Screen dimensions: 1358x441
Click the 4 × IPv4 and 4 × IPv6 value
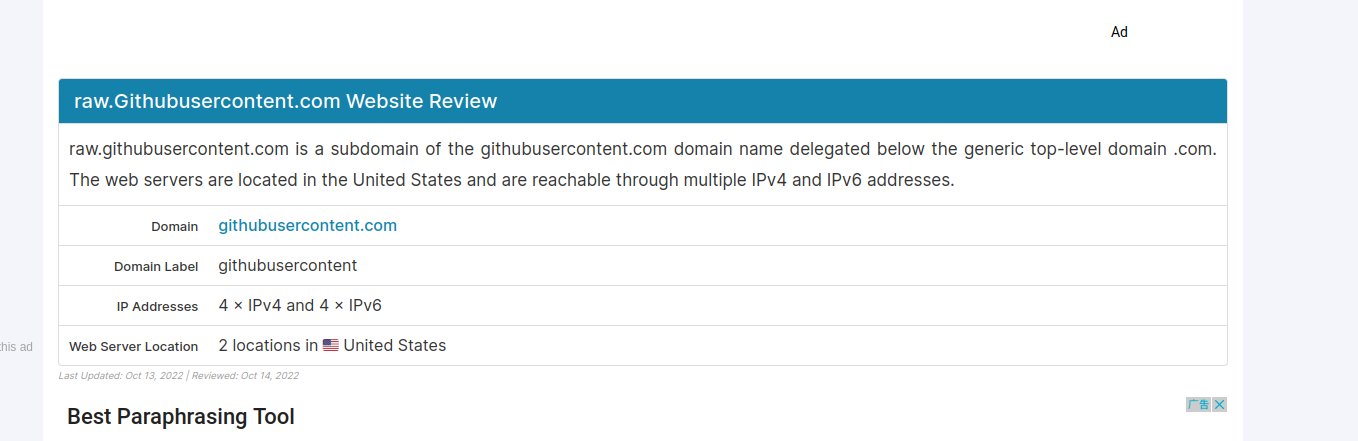[300, 306]
